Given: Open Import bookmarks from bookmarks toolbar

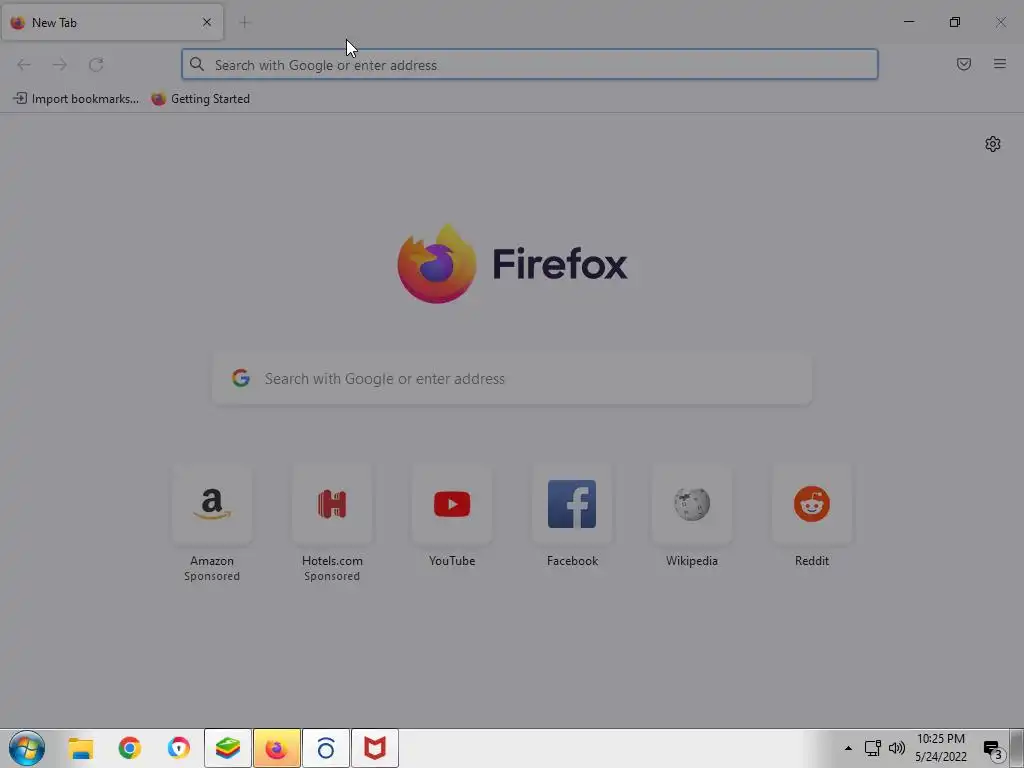Looking at the screenshot, I should click(76, 99).
